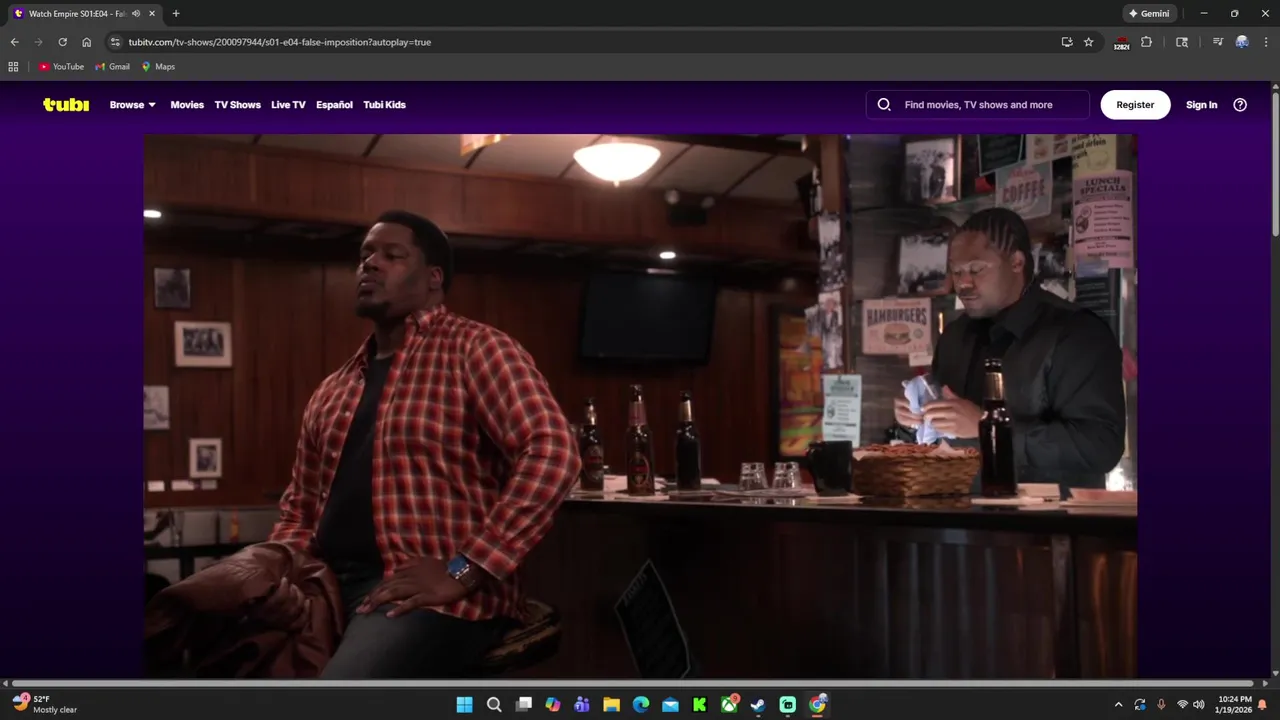Open the Gmail bookmark
Viewport: 1280px width, 720px height.
click(x=112, y=67)
